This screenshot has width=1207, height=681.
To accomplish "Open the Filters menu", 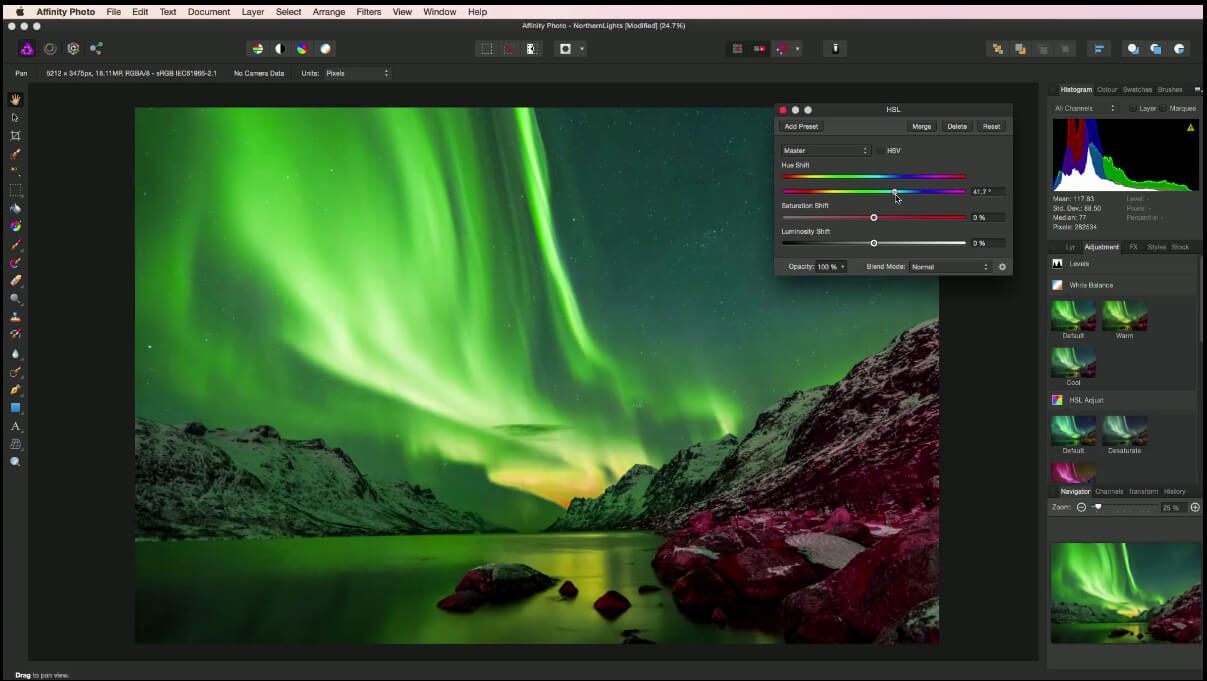I will [369, 12].
